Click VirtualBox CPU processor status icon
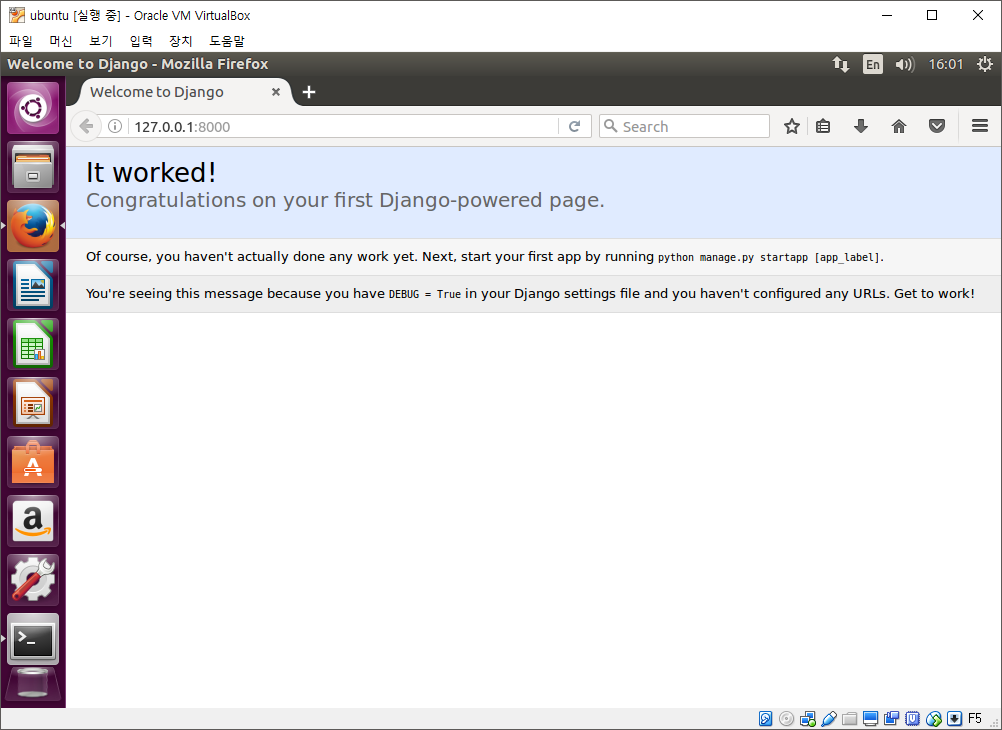The image size is (1002, 730). 913,719
